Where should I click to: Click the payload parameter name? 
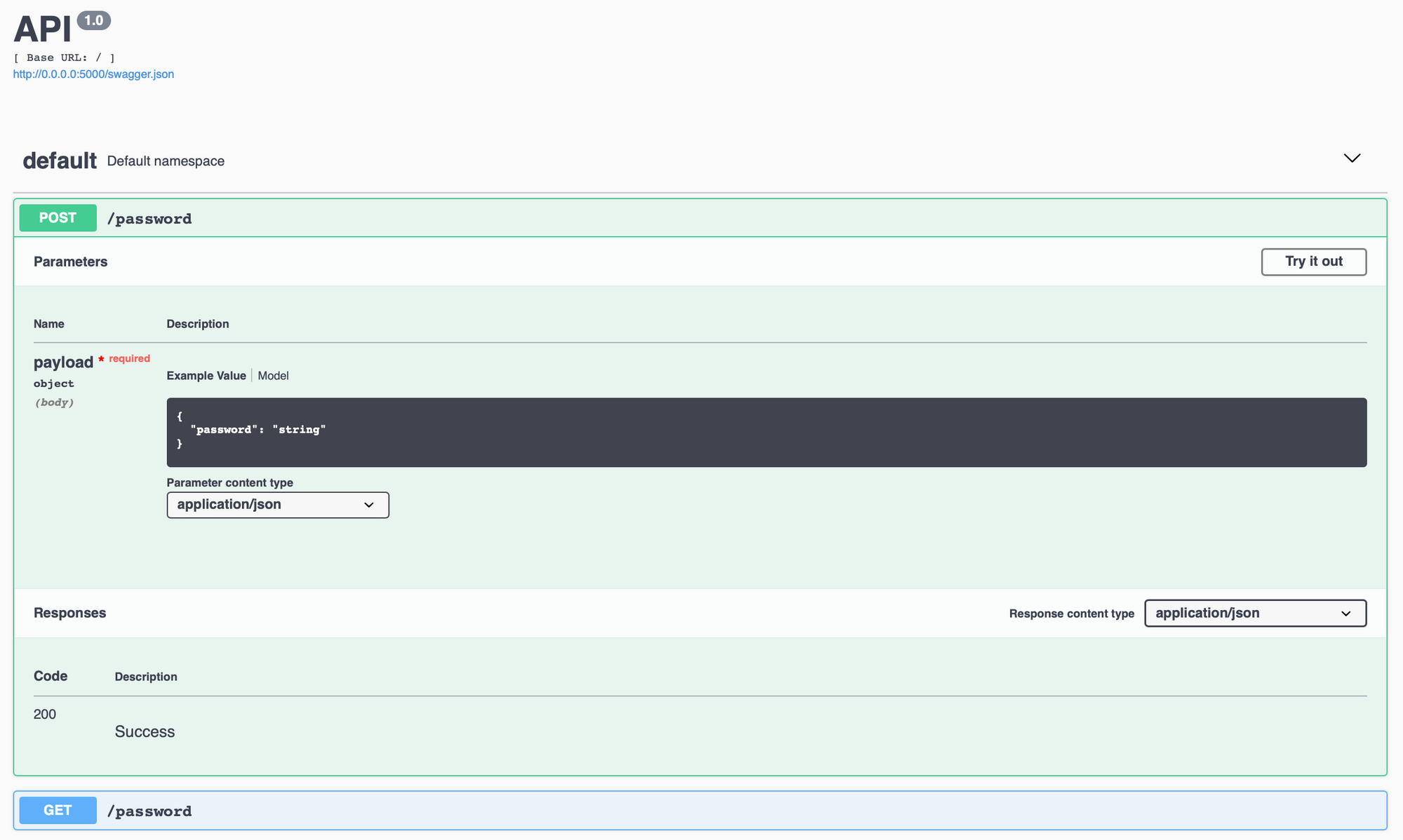63,363
